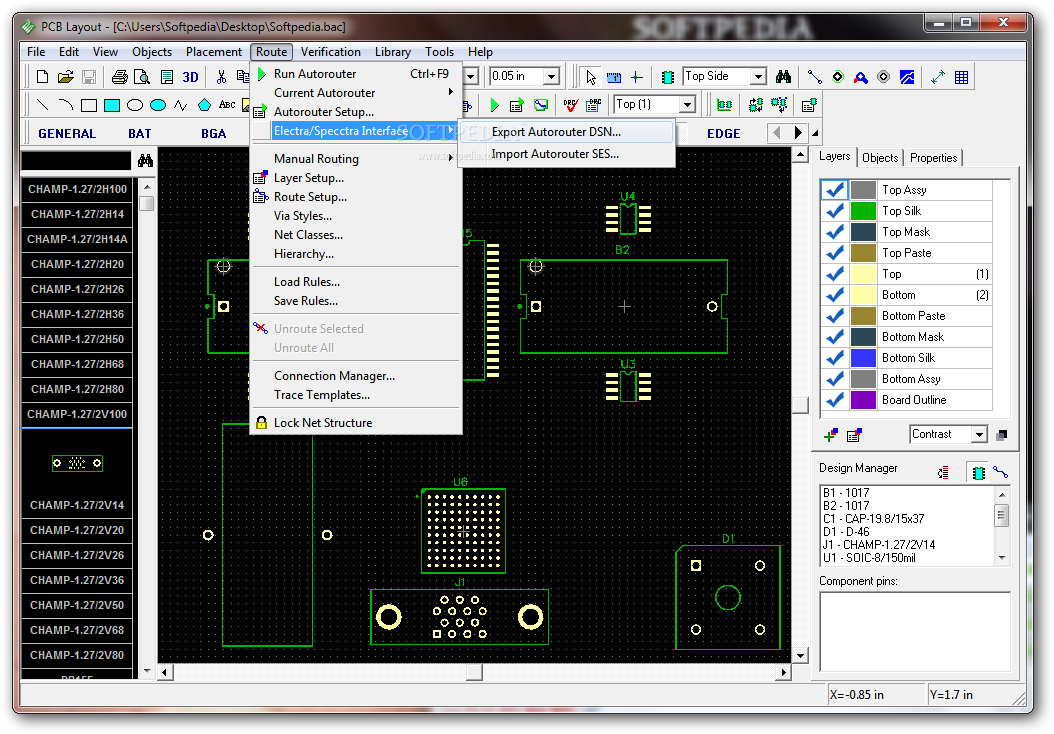
Task: Select the Route Manual trace tool
Action: click(x=815, y=77)
